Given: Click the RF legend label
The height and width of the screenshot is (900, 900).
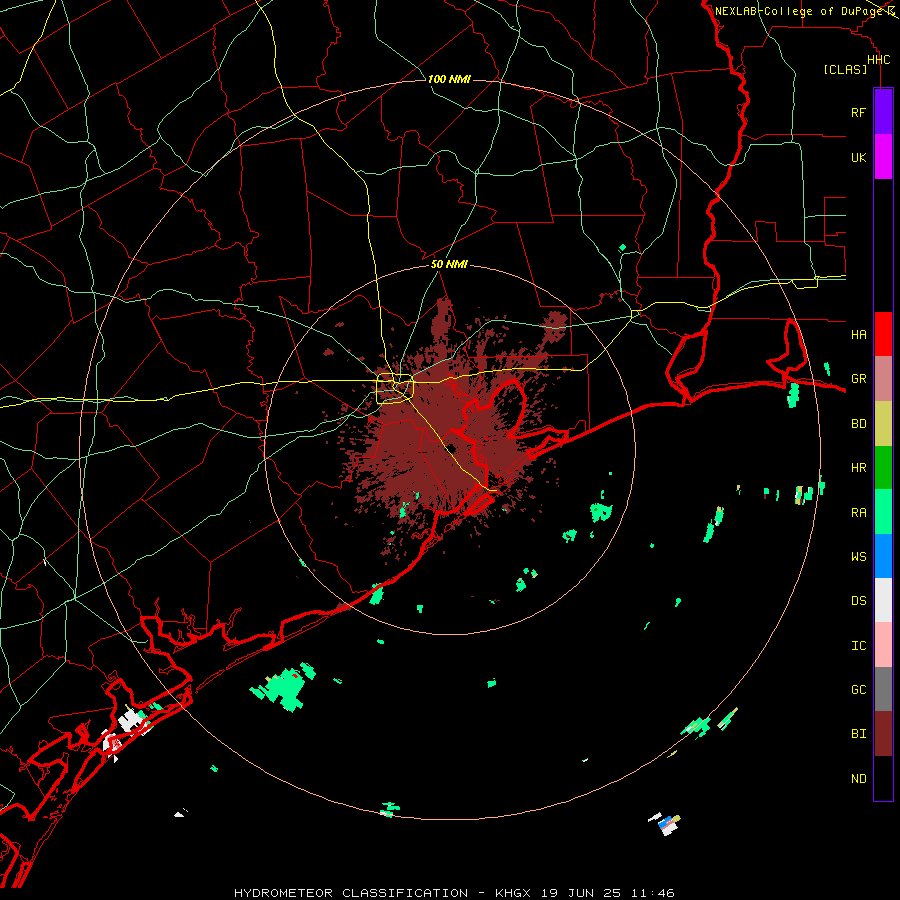Looking at the screenshot, I should pos(858,112).
